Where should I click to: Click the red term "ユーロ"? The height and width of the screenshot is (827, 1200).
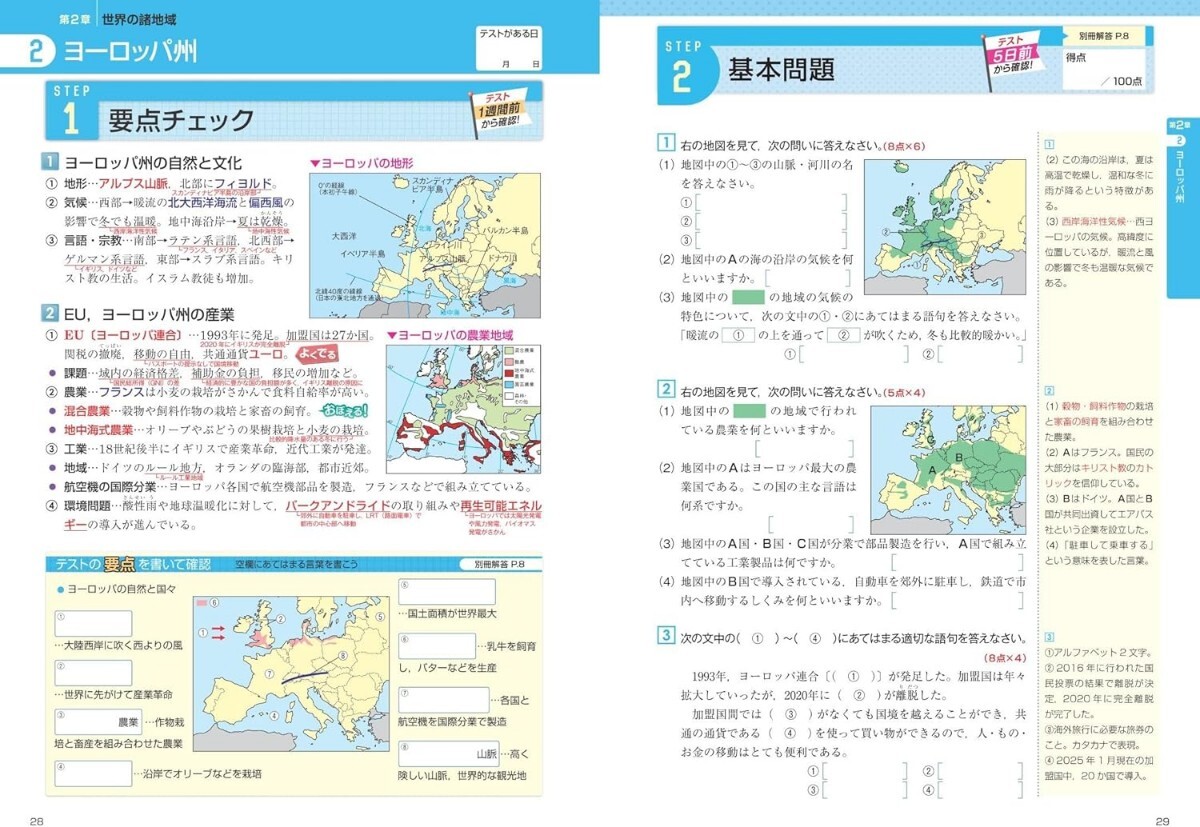(x=267, y=354)
